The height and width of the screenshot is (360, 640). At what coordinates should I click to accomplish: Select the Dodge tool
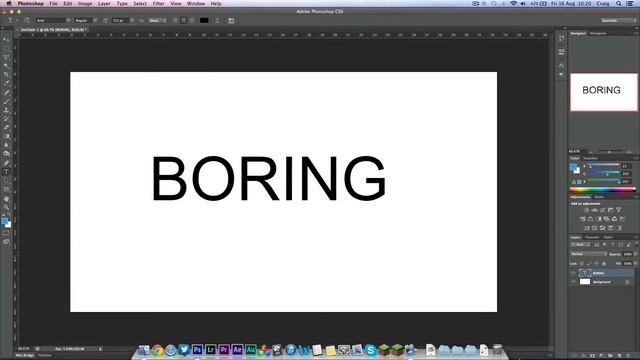6,153
